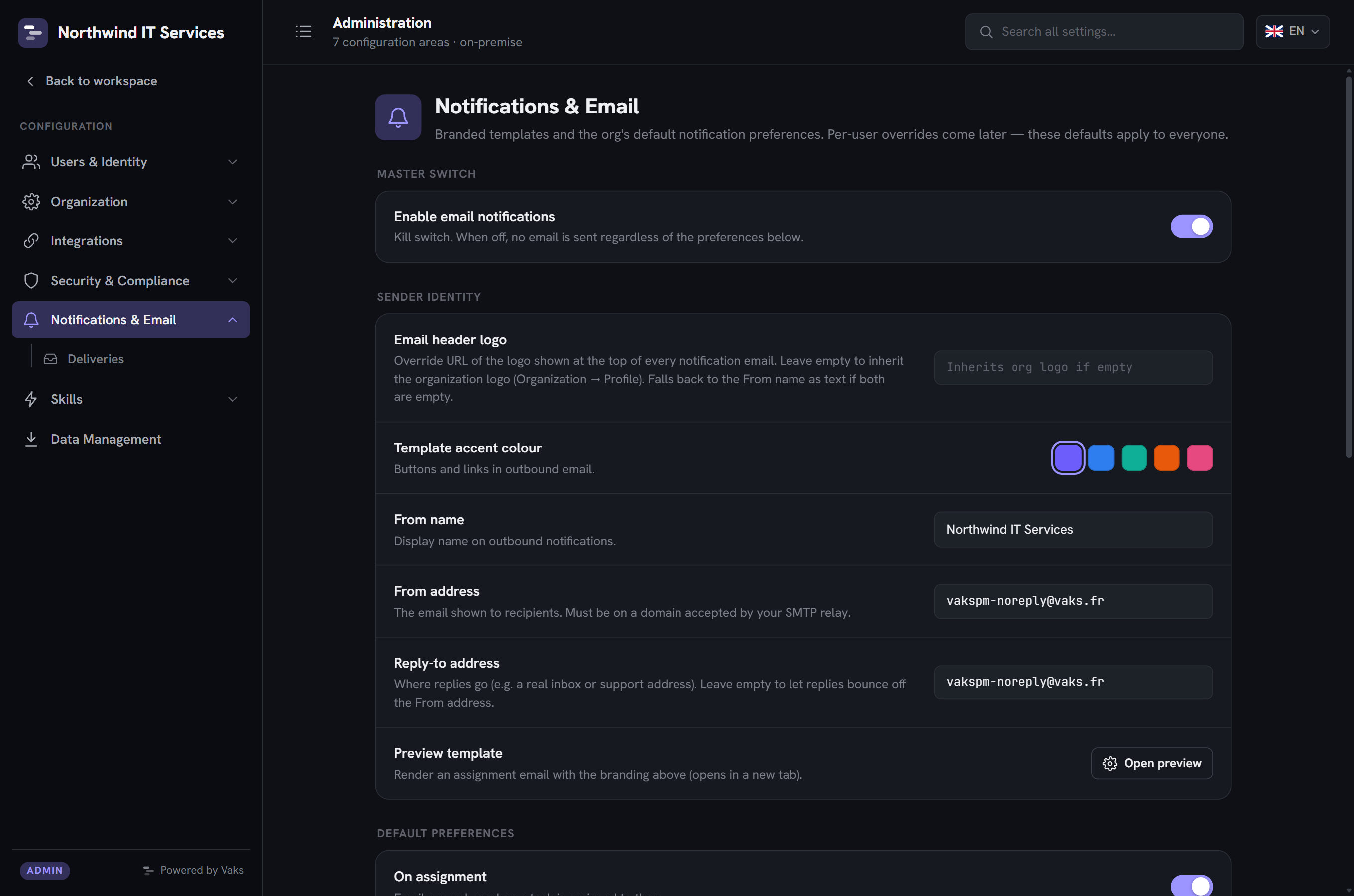Click the Security & Compliance shield icon
1354x896 pixels.
coord(31,281)
